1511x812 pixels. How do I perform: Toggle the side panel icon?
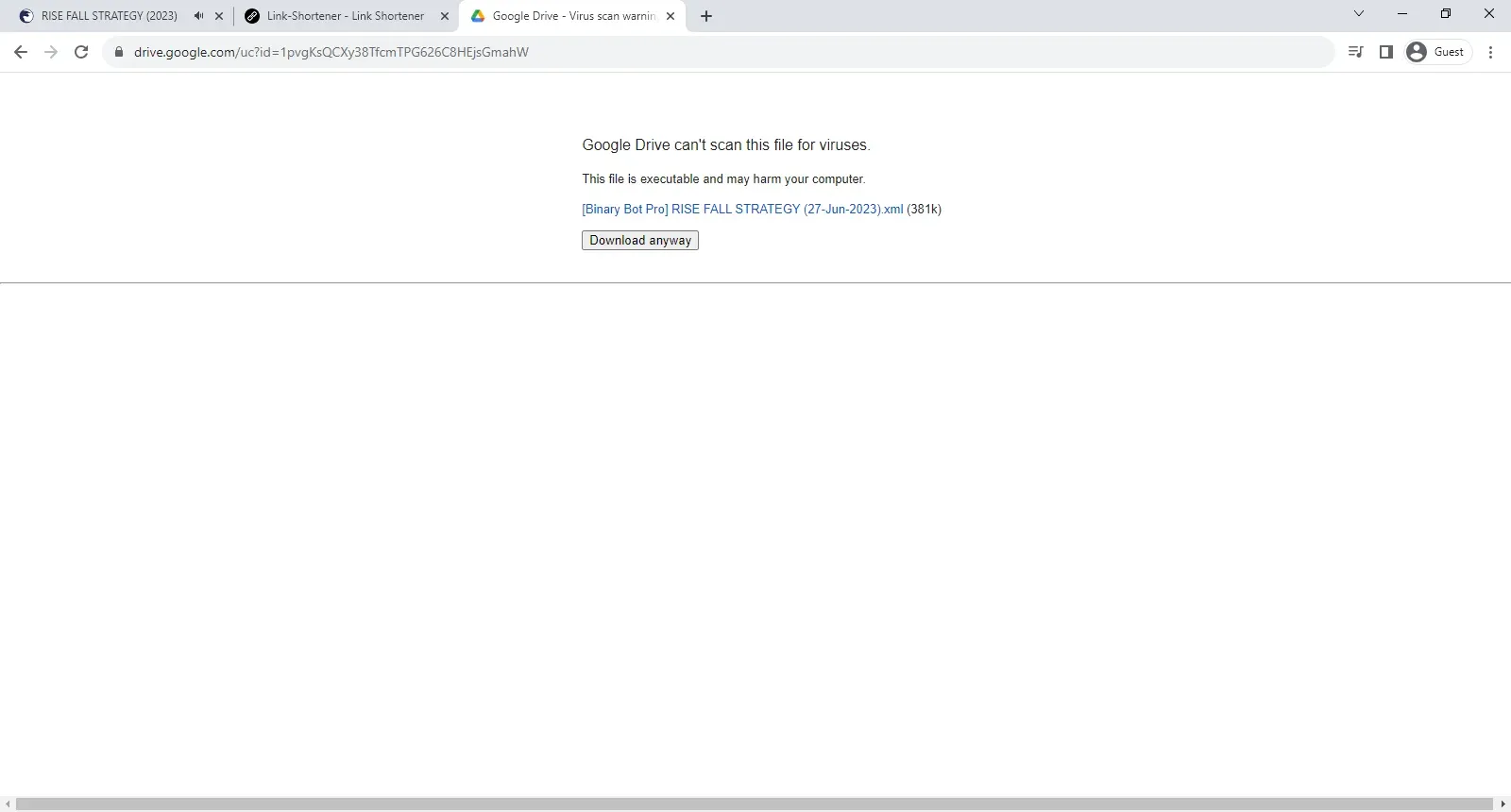pyautogui.click(x=1386, y=52)
